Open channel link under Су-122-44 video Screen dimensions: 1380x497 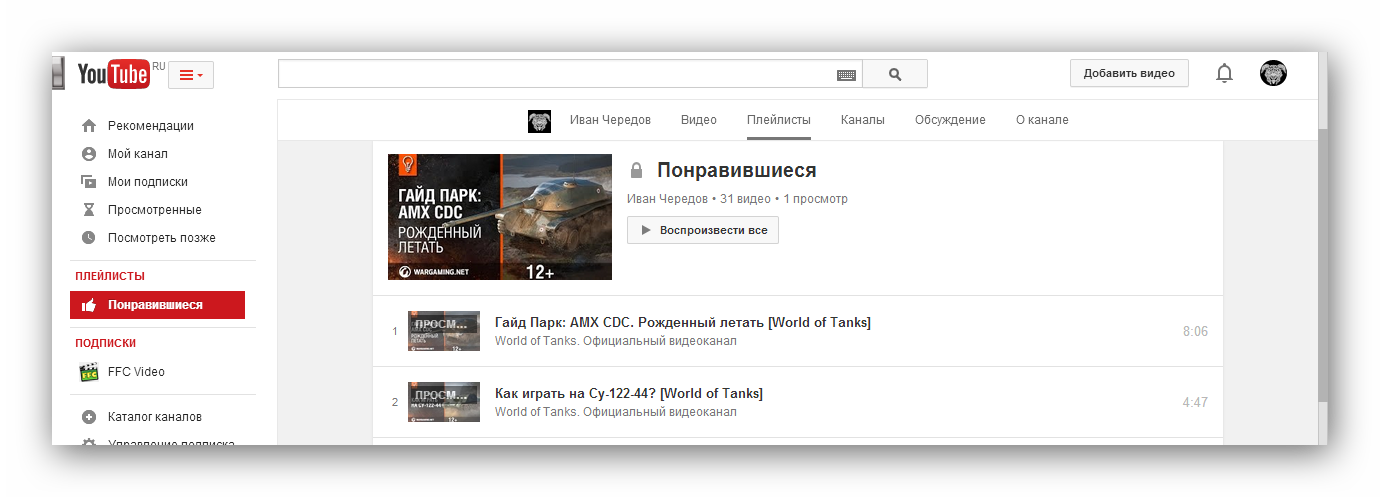tap(616, 412)
